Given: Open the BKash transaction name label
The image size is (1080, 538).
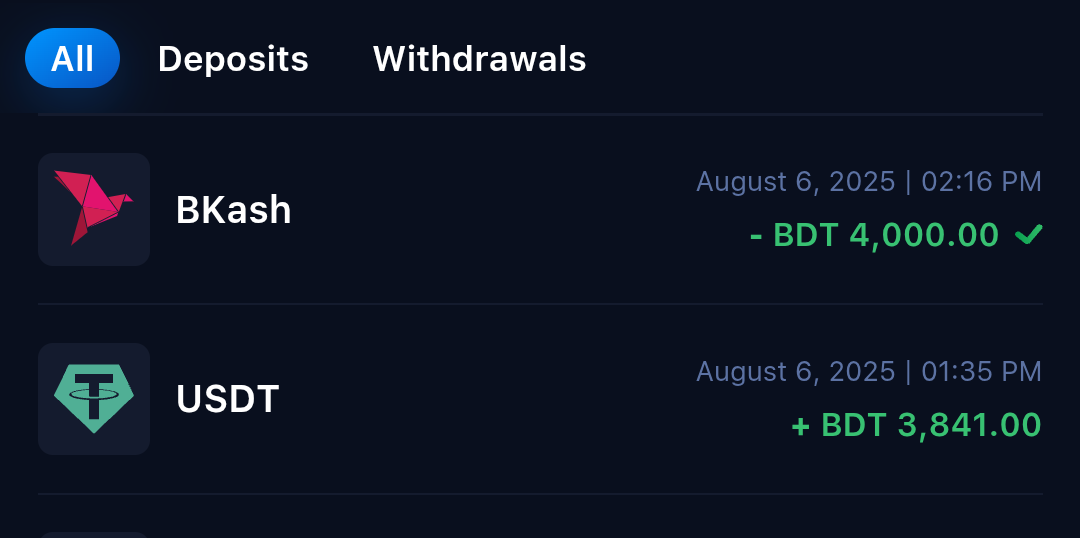Looking at the screenshot, I should tap(233, 210).
